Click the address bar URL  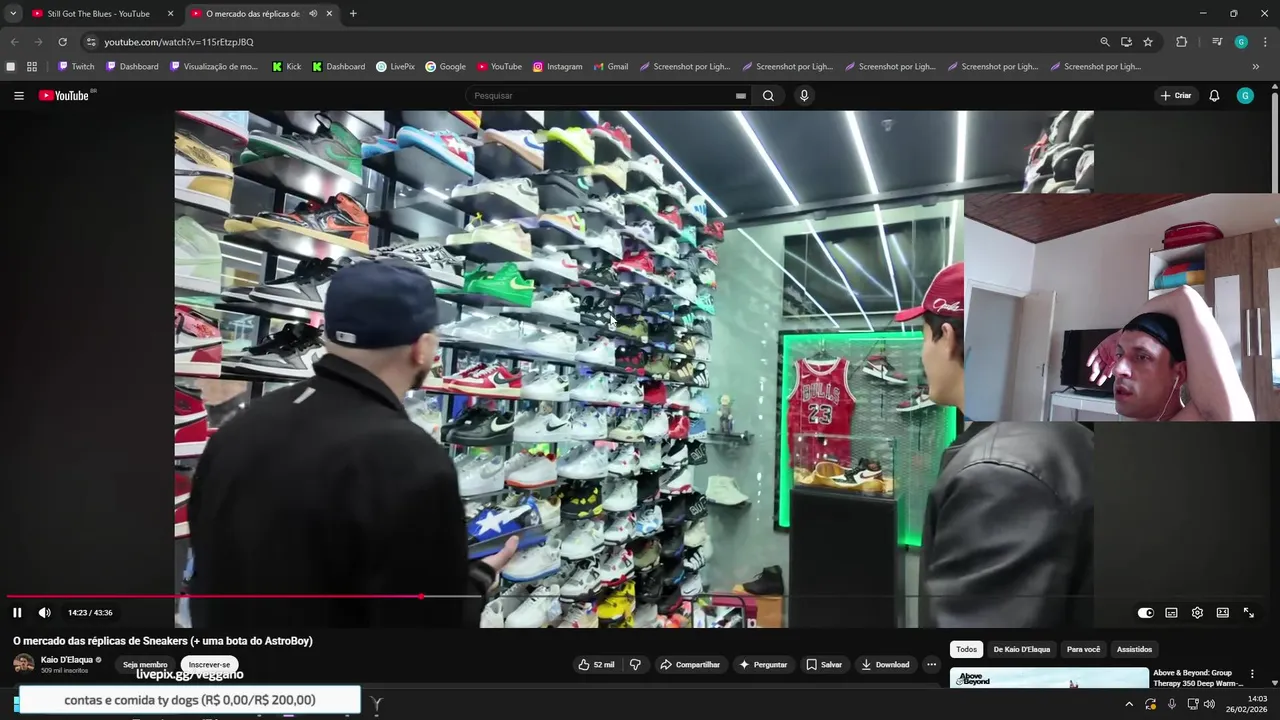click(179, 42)
